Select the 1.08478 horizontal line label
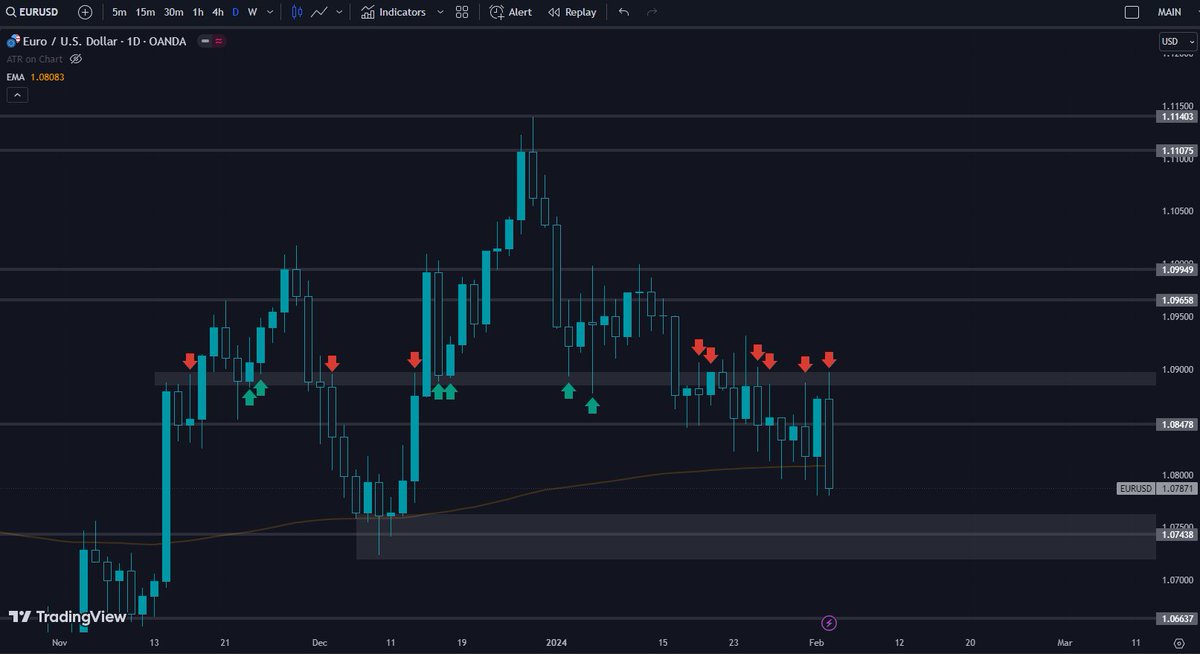 (x=1176, y=424)
